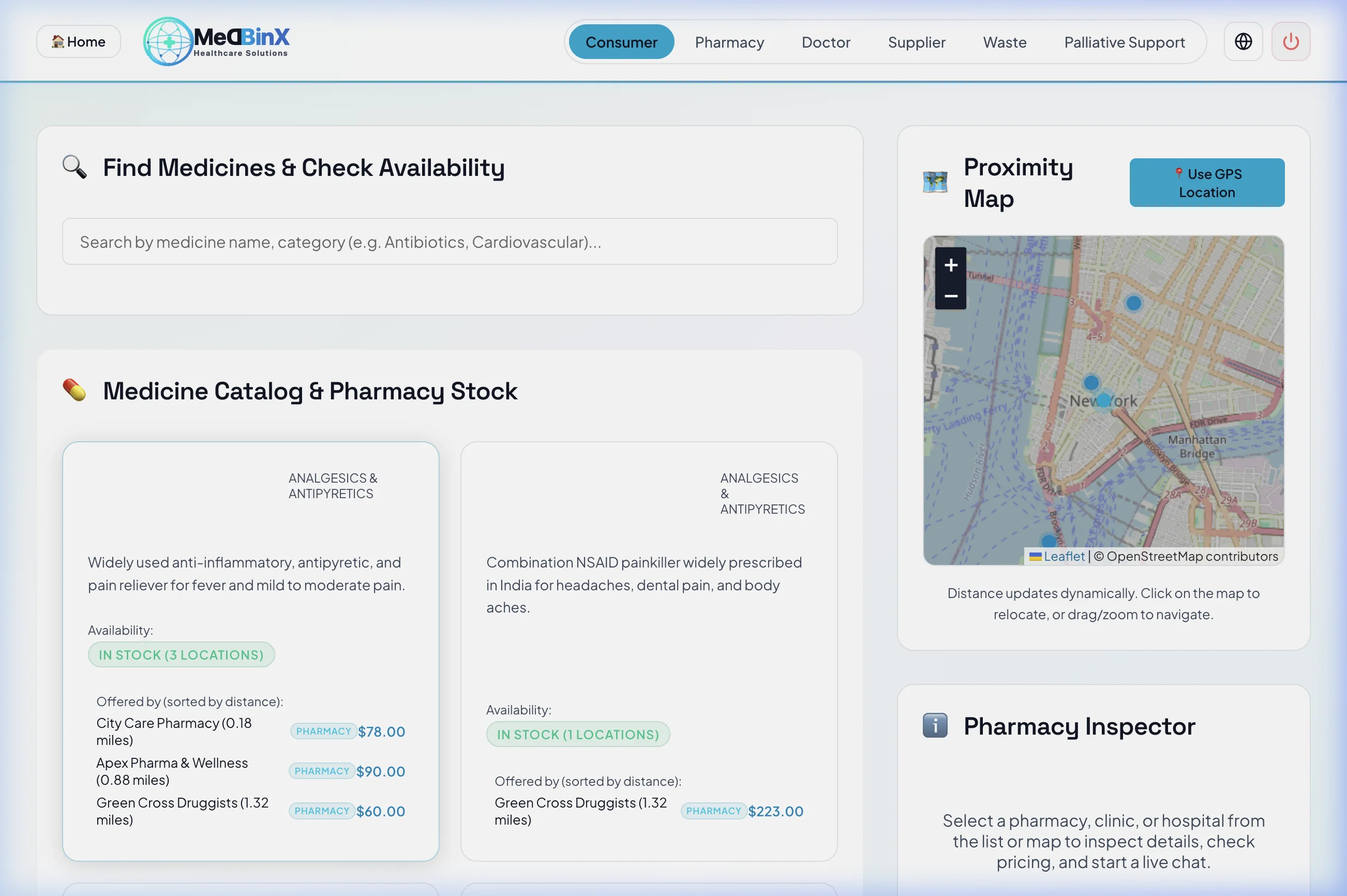Click the Find Medicines & Check Availability heading

303,168
